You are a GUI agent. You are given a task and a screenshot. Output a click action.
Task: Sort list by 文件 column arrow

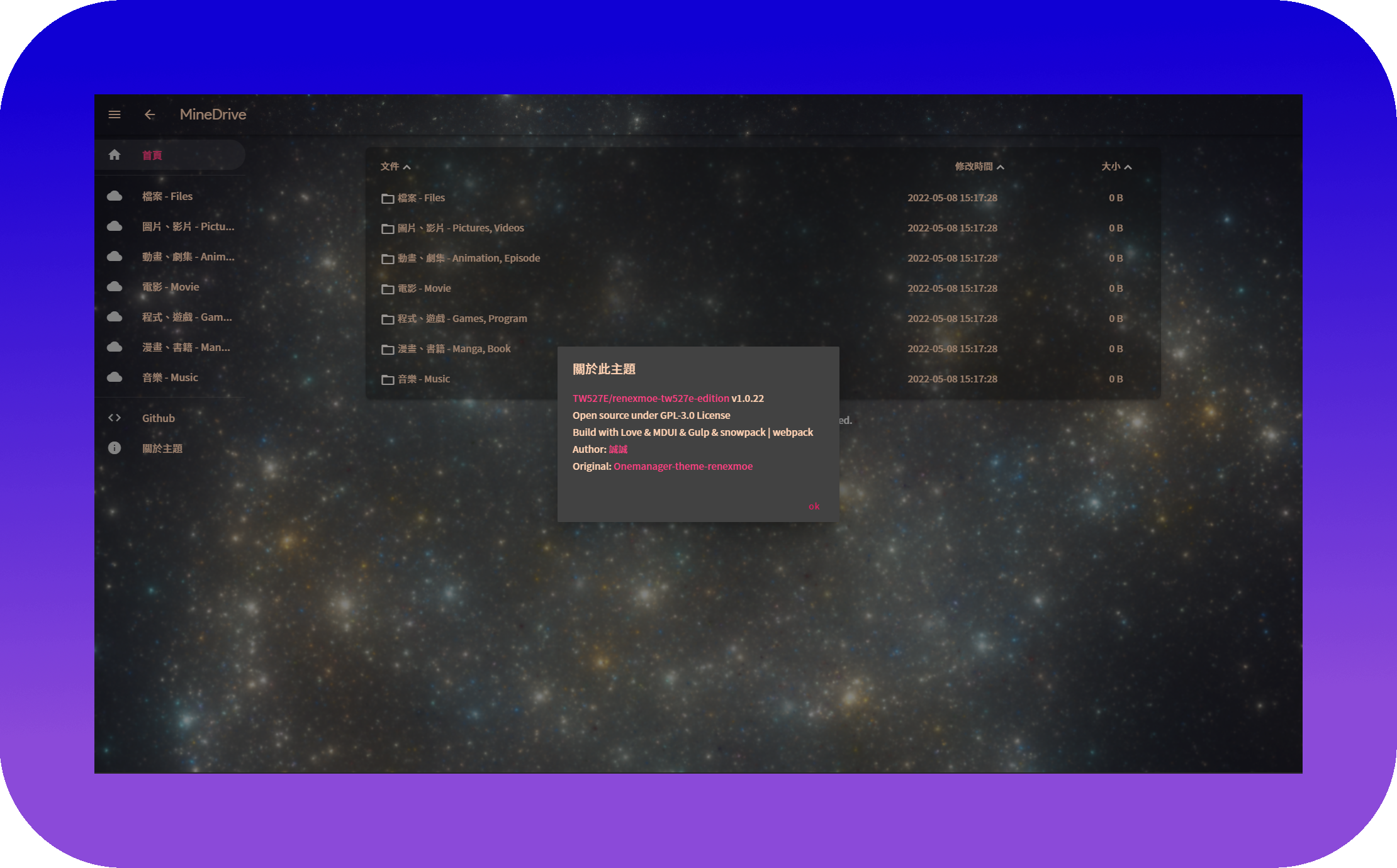[407, 167]
